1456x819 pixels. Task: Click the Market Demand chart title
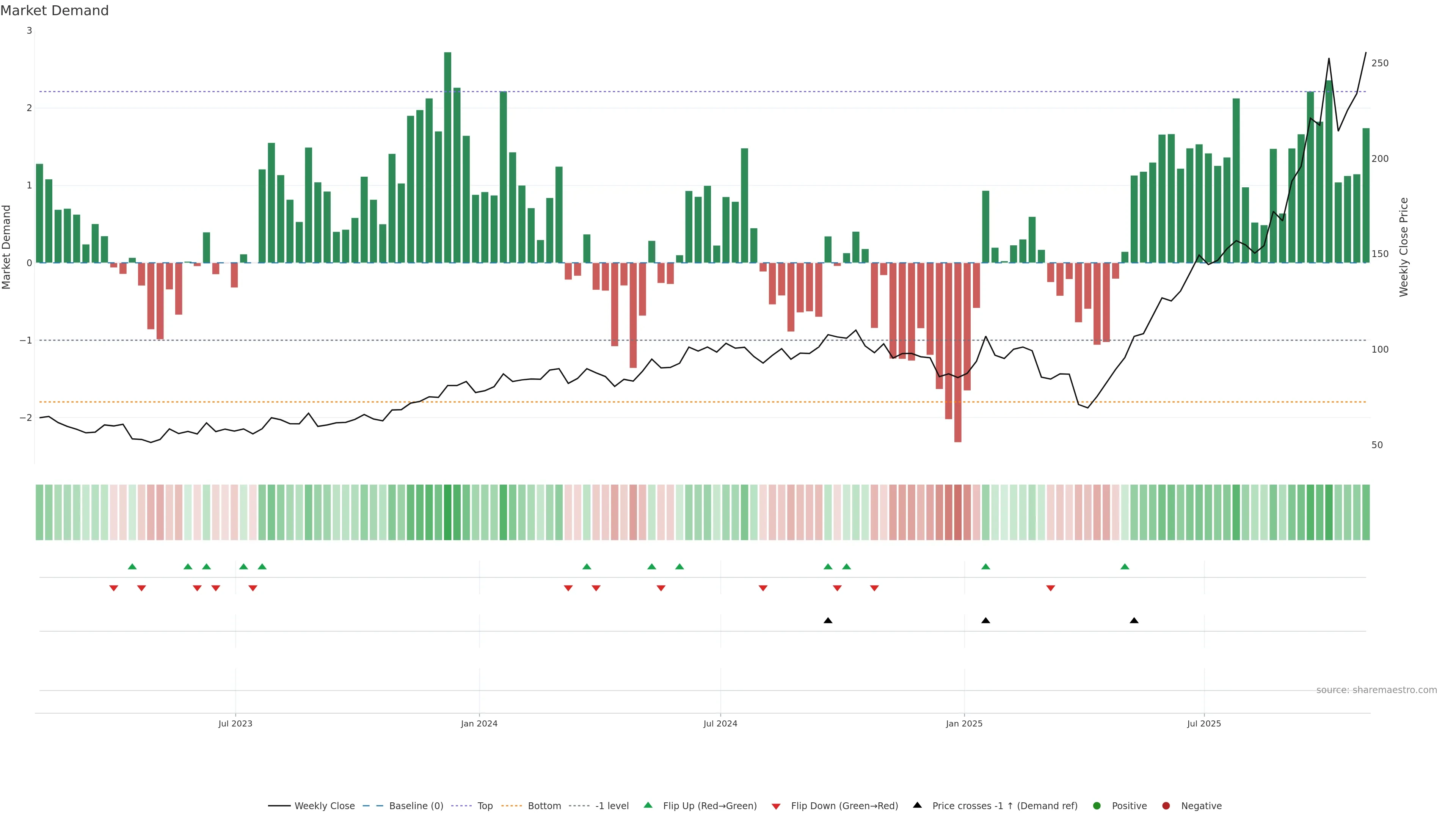54,11
